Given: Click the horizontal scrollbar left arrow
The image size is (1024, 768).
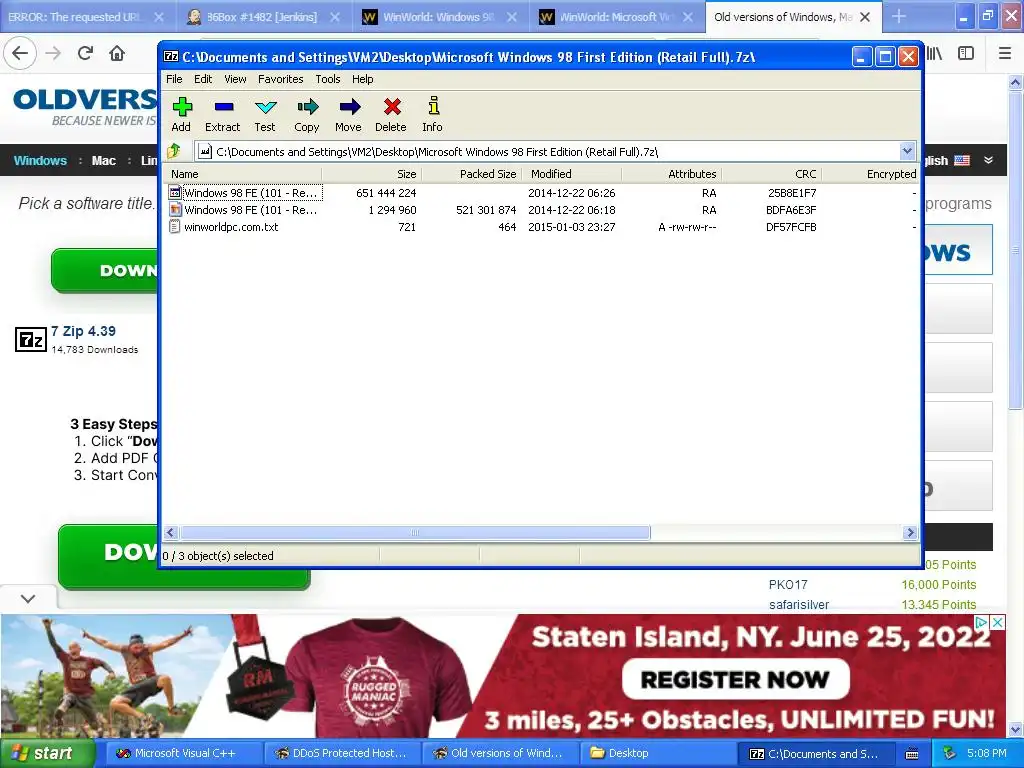Looking at the screenshot, I should point(171,532).
